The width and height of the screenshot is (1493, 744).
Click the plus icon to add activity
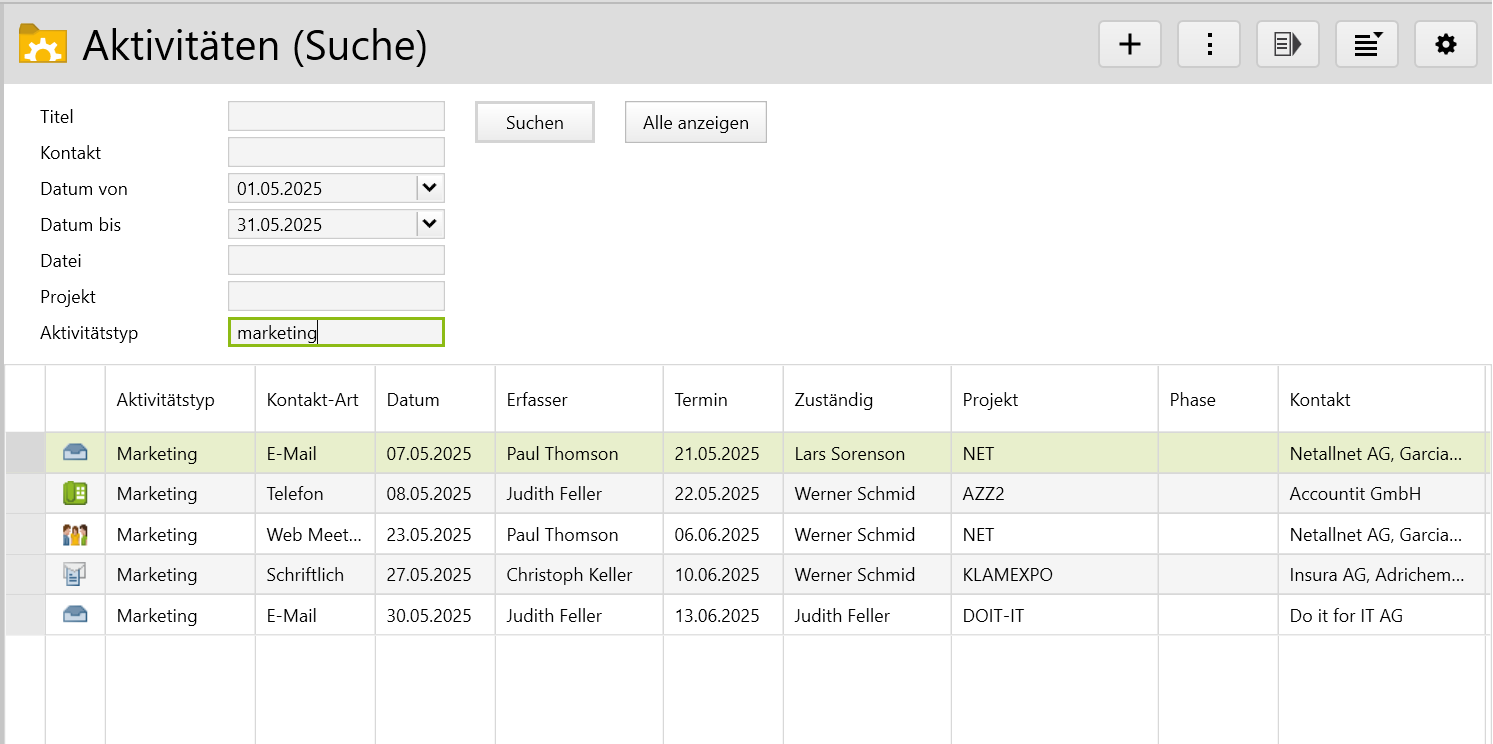1129,45
